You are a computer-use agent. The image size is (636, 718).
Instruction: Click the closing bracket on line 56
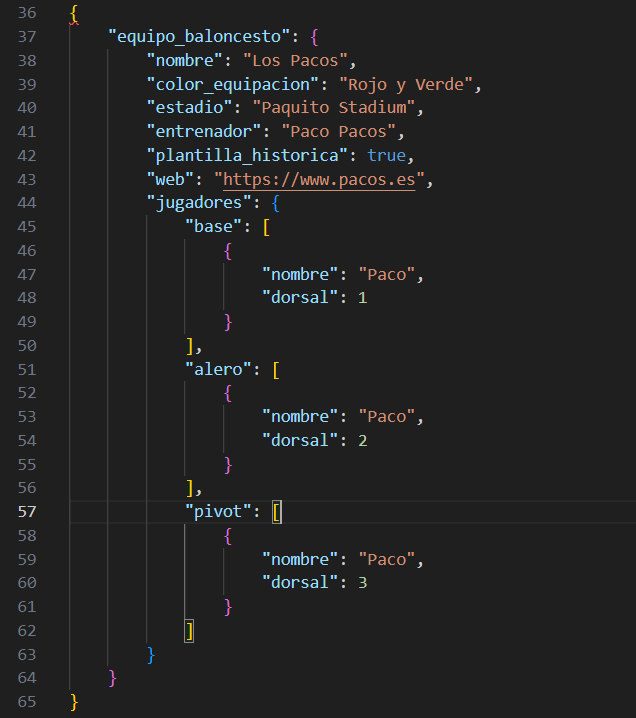(190, 488)
